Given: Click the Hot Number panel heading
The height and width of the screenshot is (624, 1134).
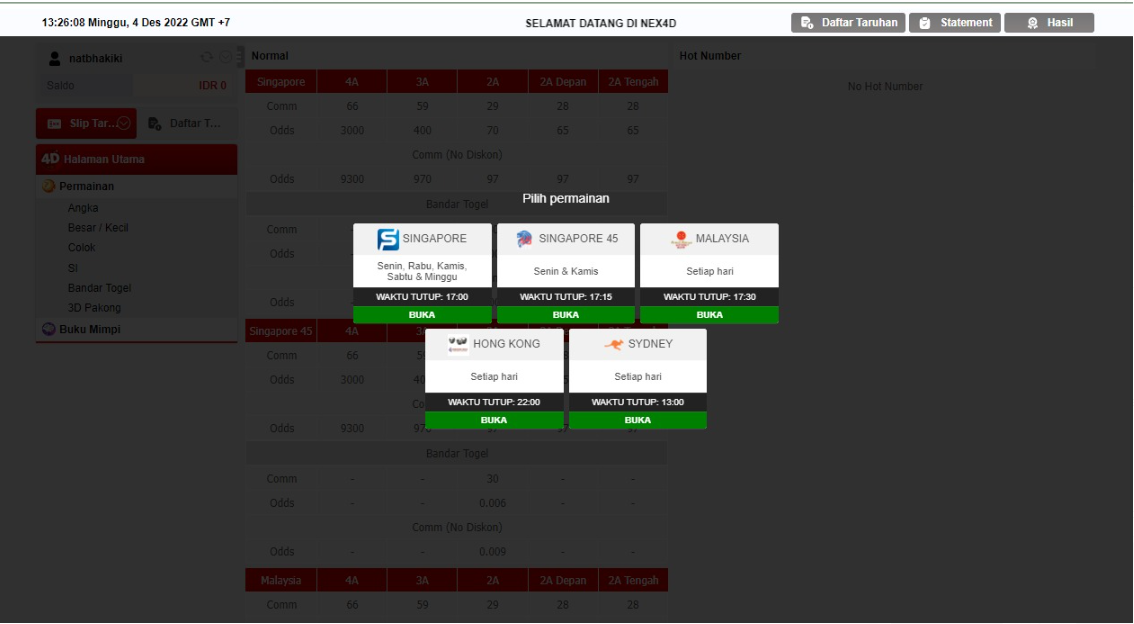Looking at the screenshot, I should tap(710, 56).
